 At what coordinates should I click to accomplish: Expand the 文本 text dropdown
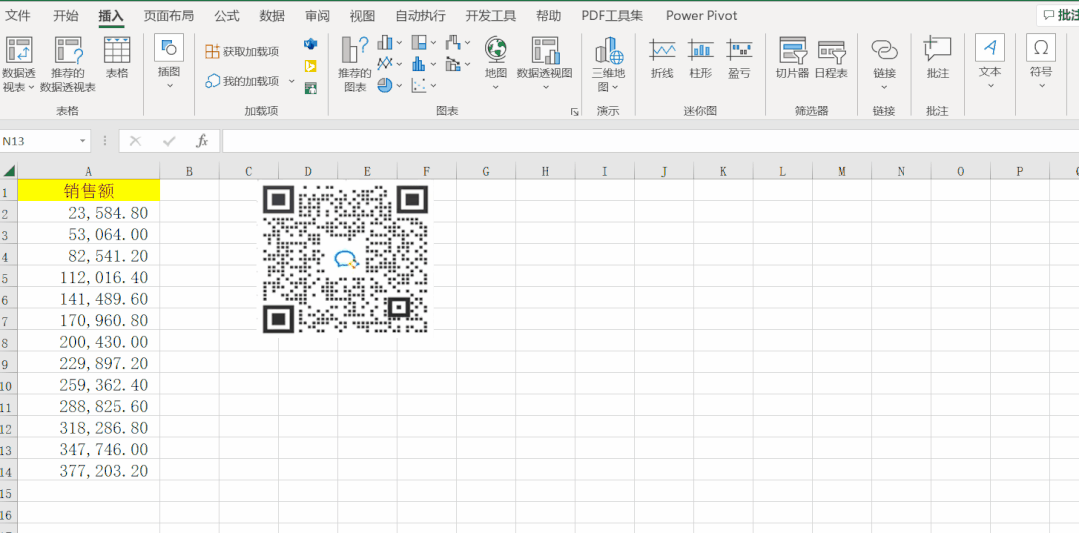989,60
